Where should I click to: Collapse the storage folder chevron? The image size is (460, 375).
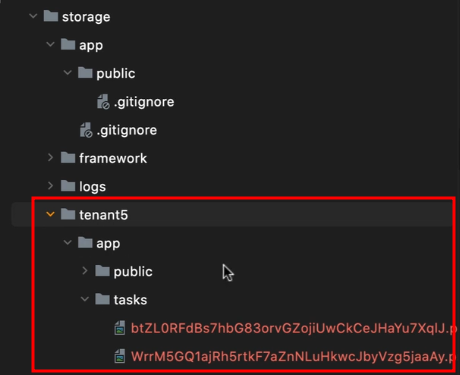(33, 16)
